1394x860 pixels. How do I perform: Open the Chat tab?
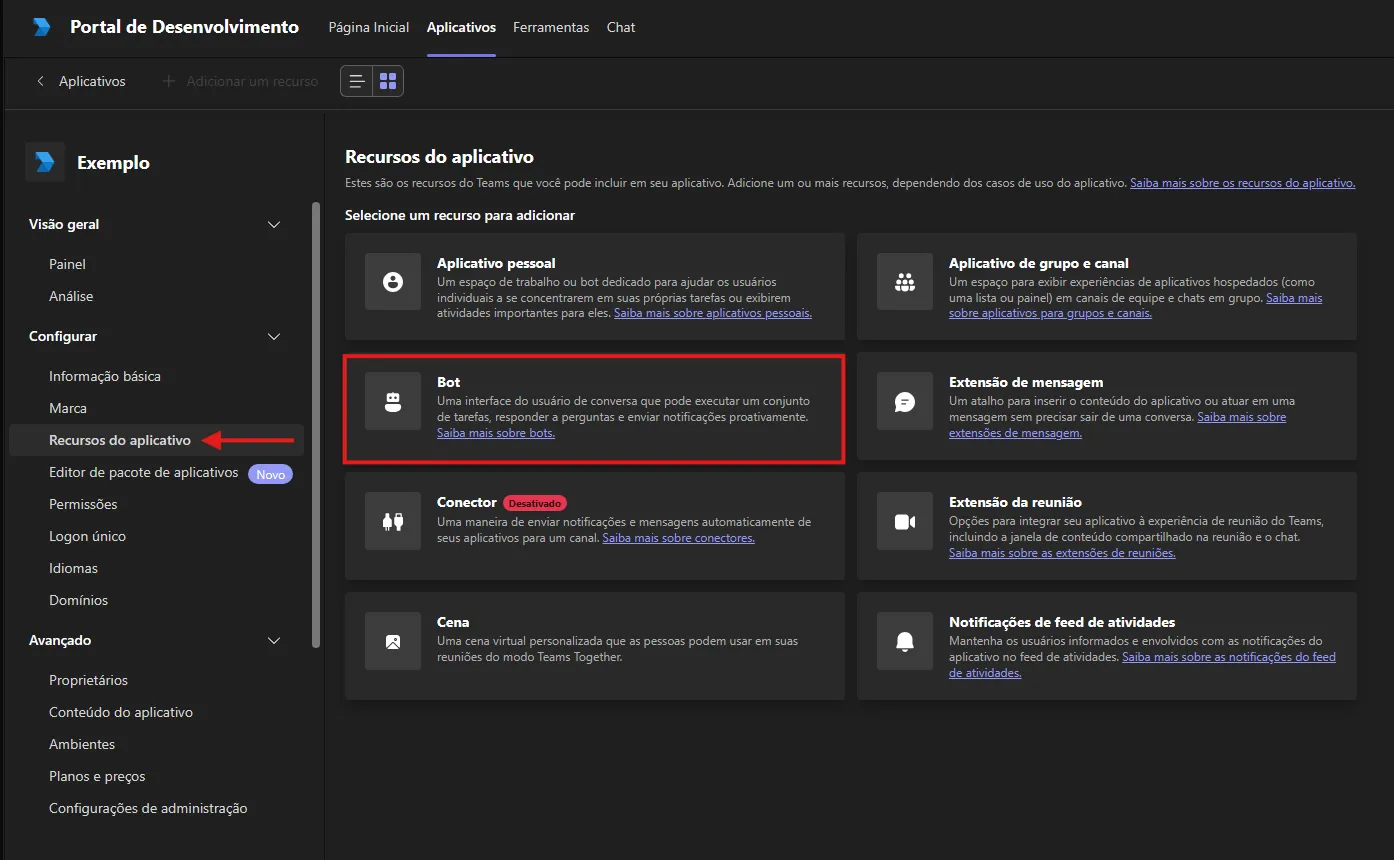coord(621,27)
